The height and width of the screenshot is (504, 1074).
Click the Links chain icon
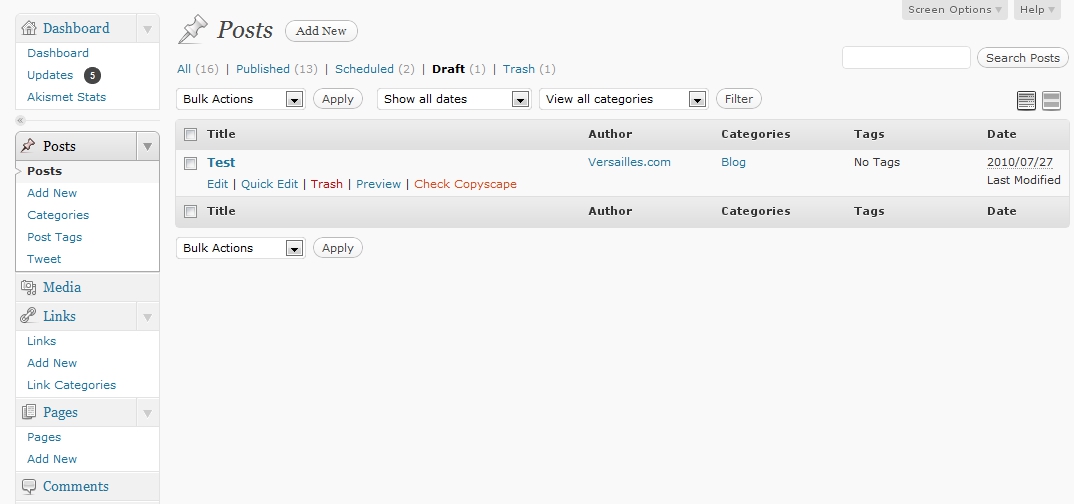tap(29, 316)
